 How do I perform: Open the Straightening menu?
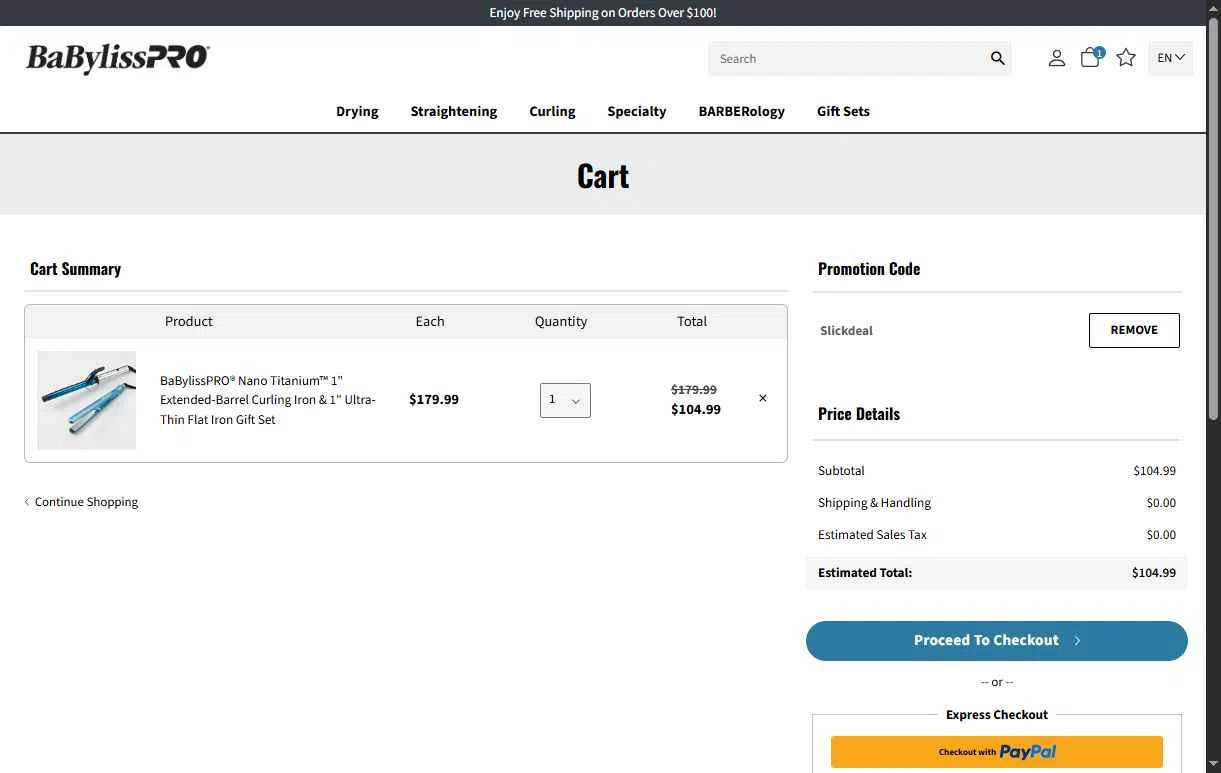[x=454, y=111]
